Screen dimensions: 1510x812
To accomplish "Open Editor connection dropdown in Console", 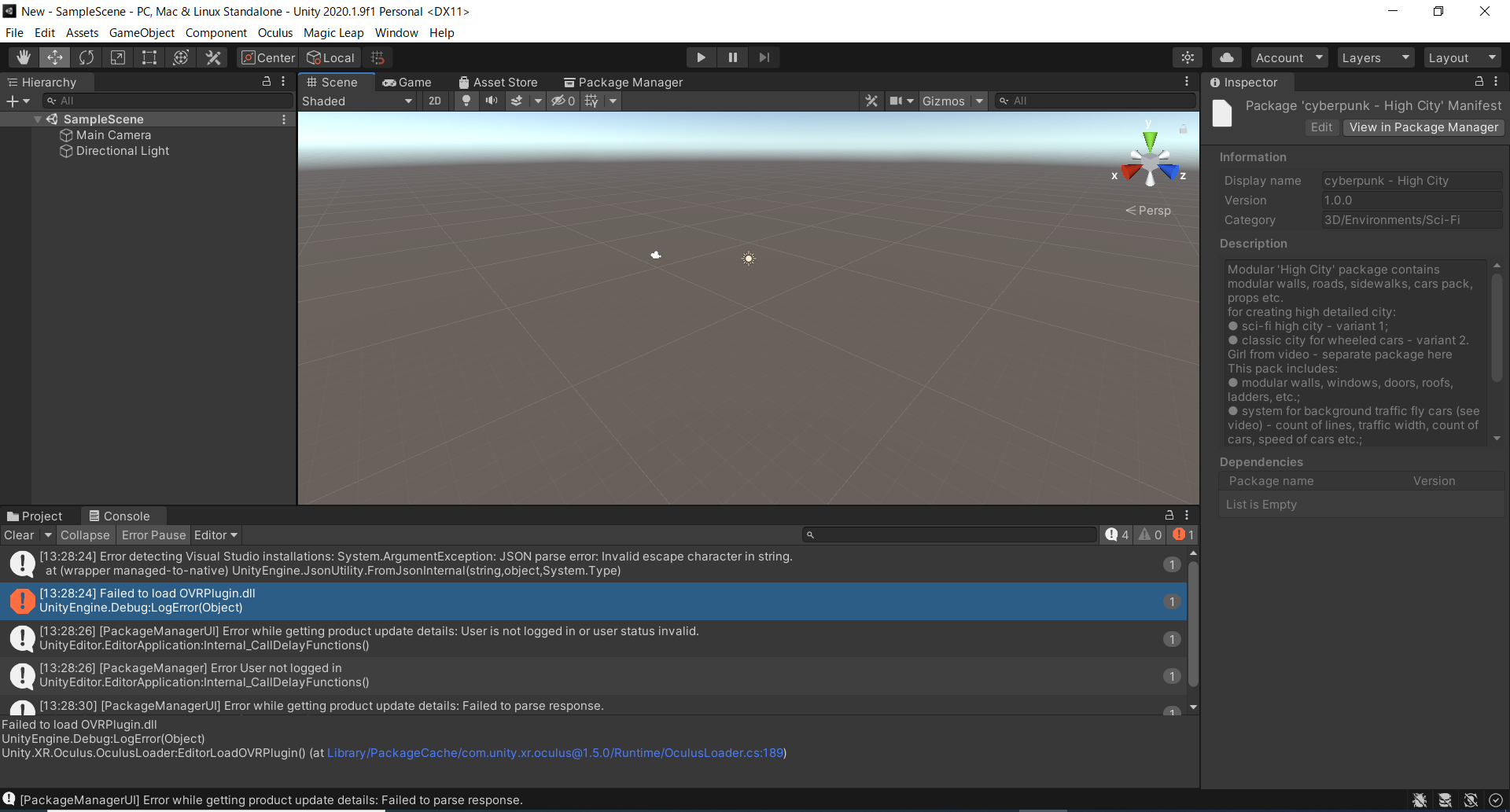I will tap(215, 535).
